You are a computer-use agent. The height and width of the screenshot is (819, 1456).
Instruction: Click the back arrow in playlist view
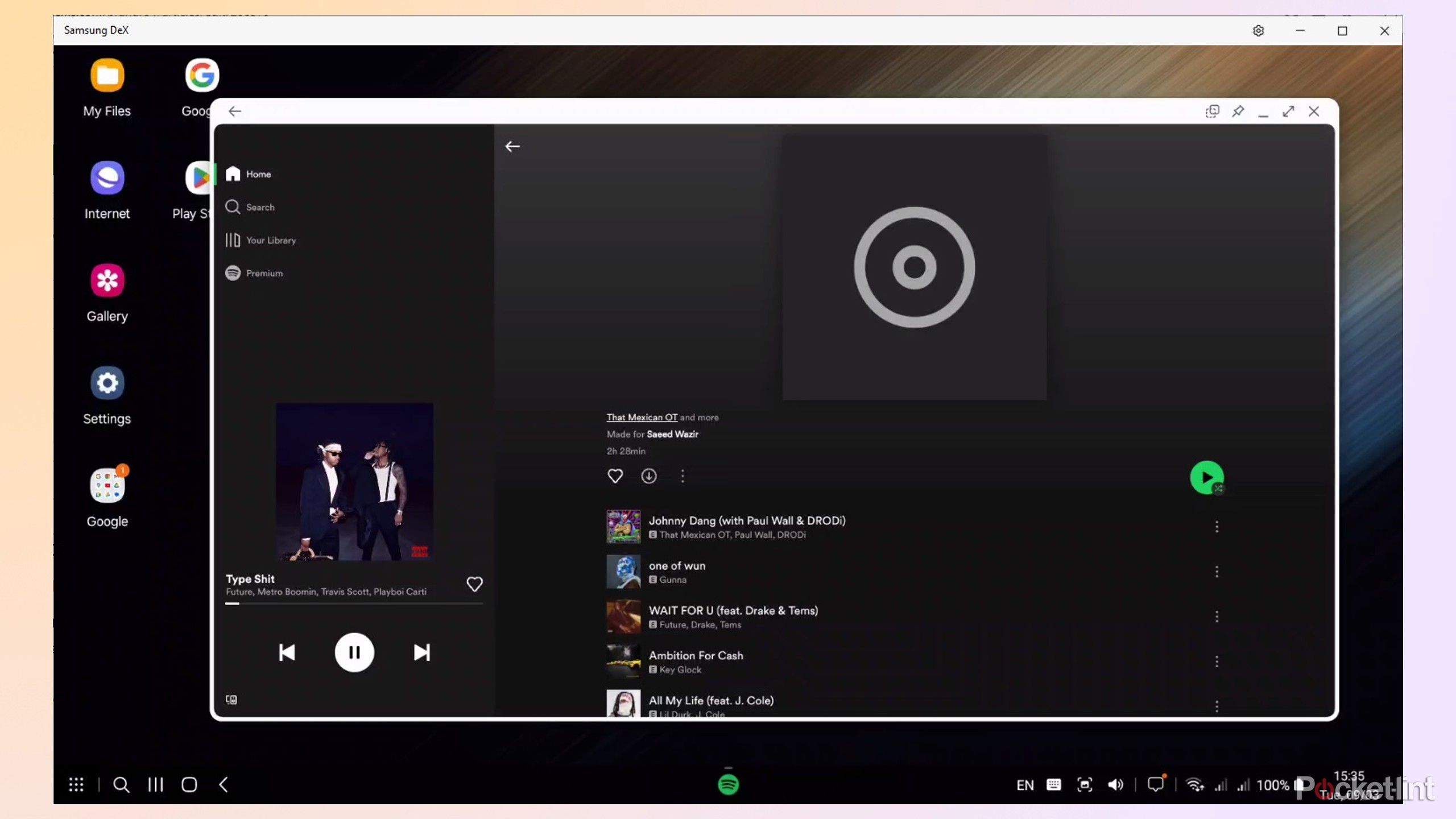coord(512,146)
